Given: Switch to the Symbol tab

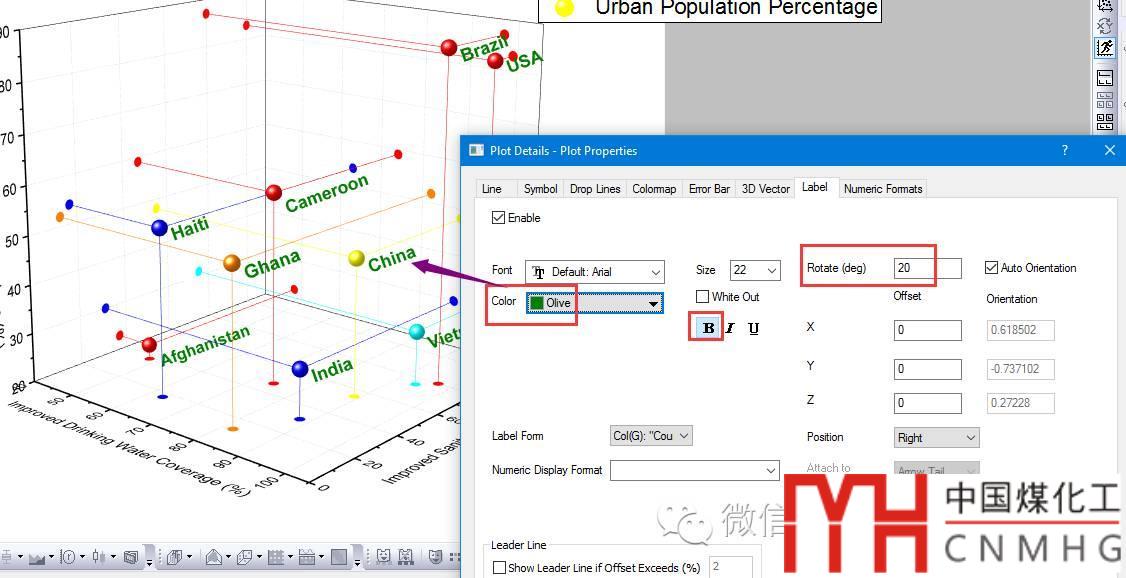Looking at the screenshot, I should [540, 189].
